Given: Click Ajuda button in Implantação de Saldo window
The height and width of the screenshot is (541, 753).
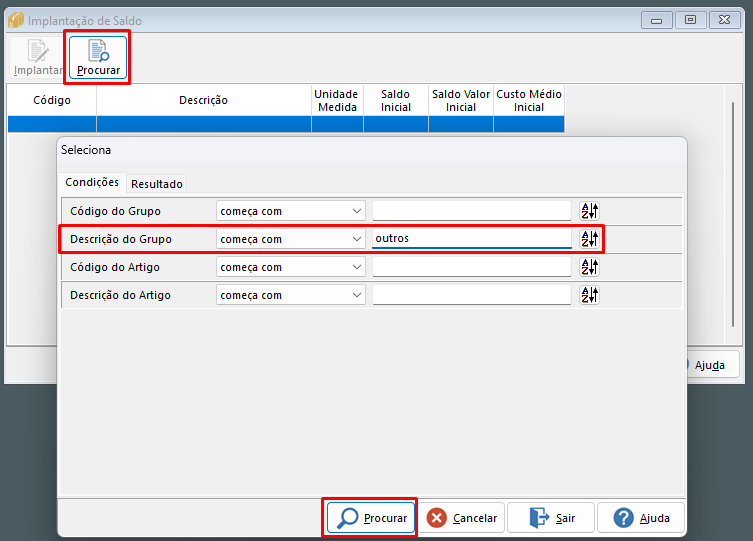Looking at the screenshot, I should tap(713, 365).
